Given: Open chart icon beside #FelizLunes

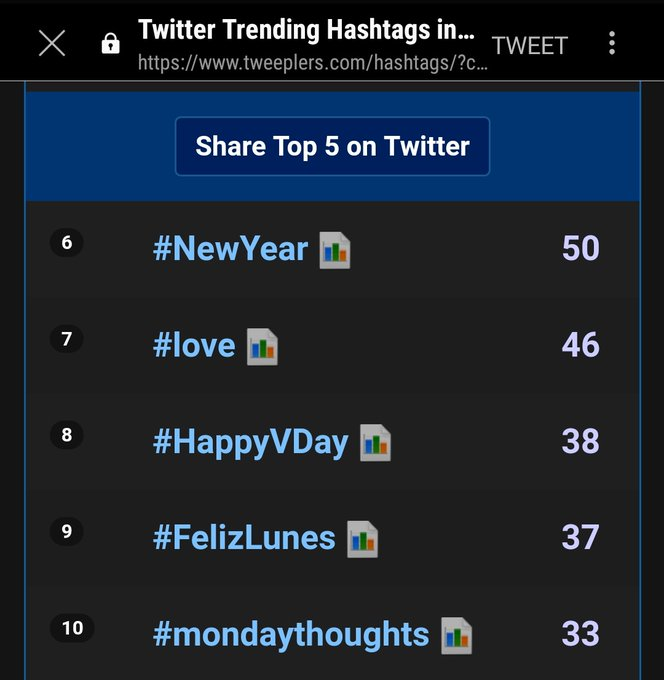Looking at the screenshot, I should click(362, 539).
